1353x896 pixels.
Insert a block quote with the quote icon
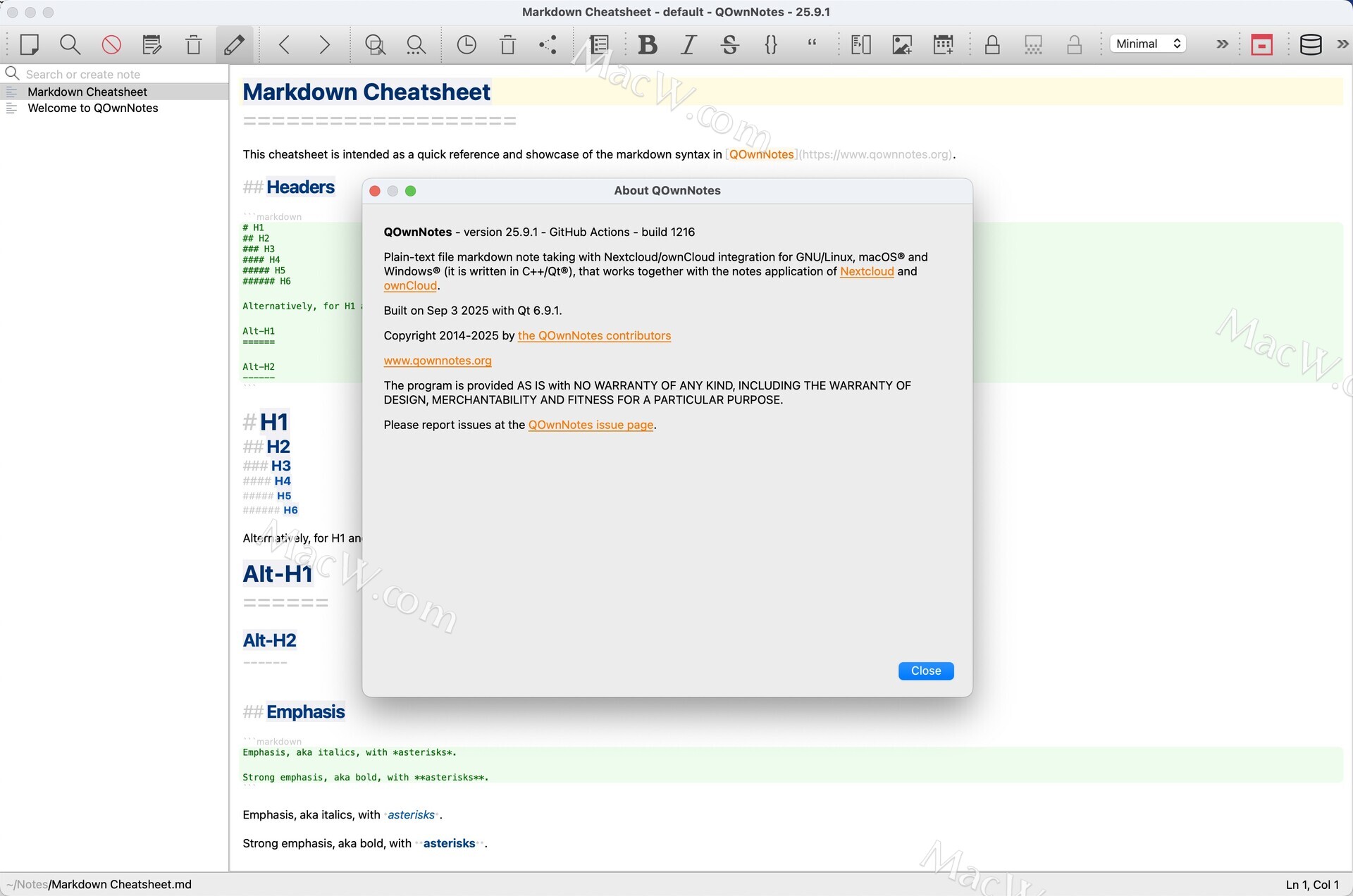click(x=812, y=44)
